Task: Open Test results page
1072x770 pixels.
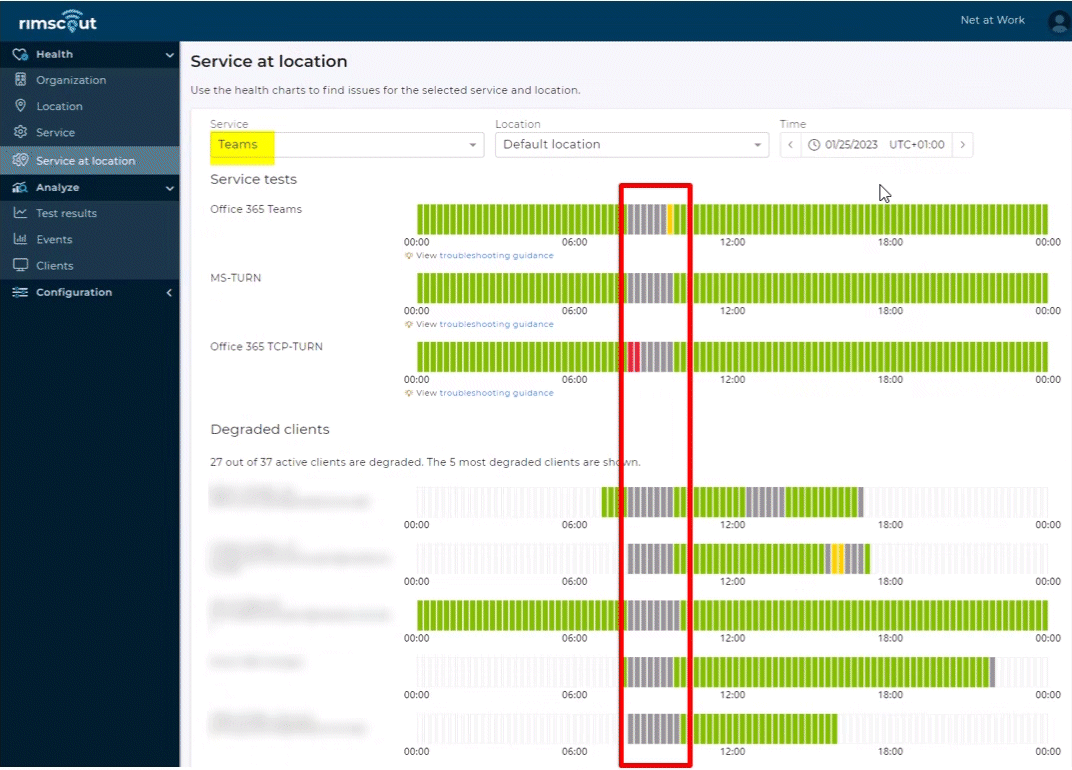Action: (90, 213)
